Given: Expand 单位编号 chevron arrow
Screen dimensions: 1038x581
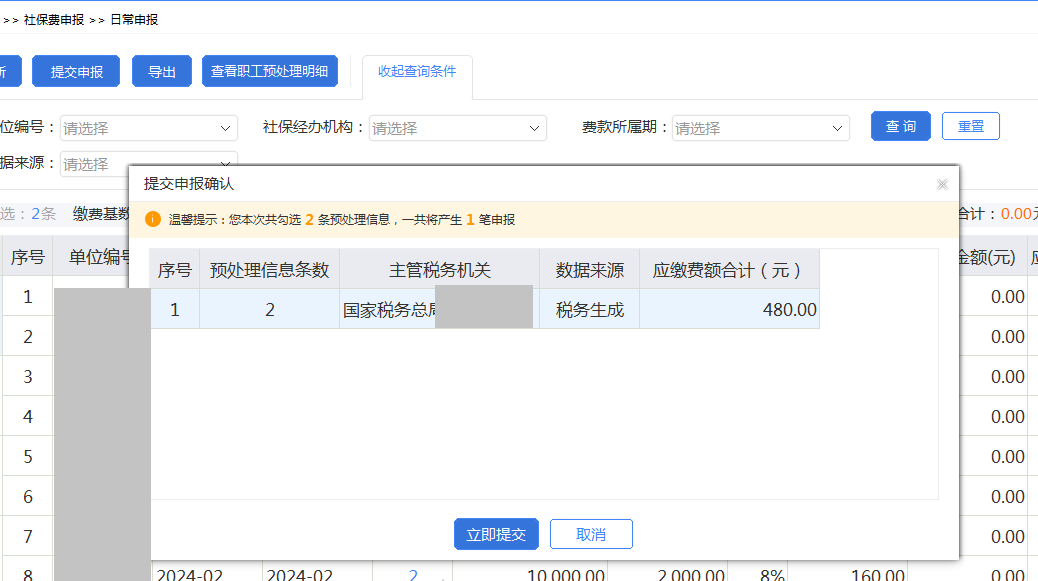Looking at the screenshot, I should (225, 128).
